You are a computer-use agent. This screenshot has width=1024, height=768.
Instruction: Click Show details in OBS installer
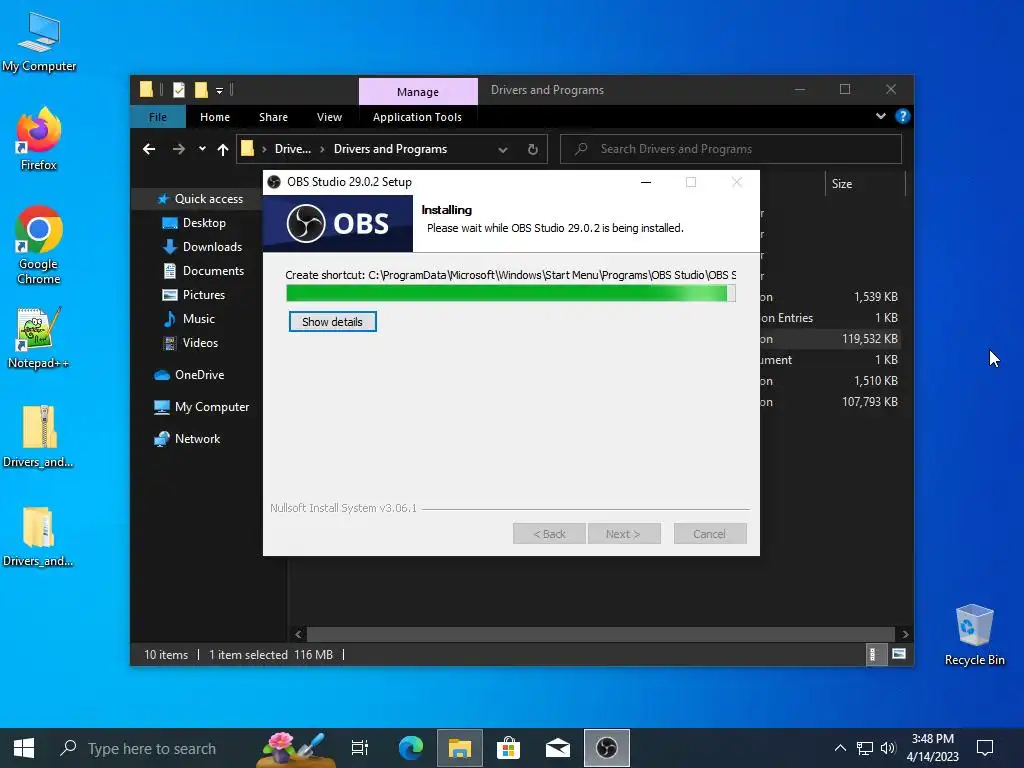coord(332,322)
